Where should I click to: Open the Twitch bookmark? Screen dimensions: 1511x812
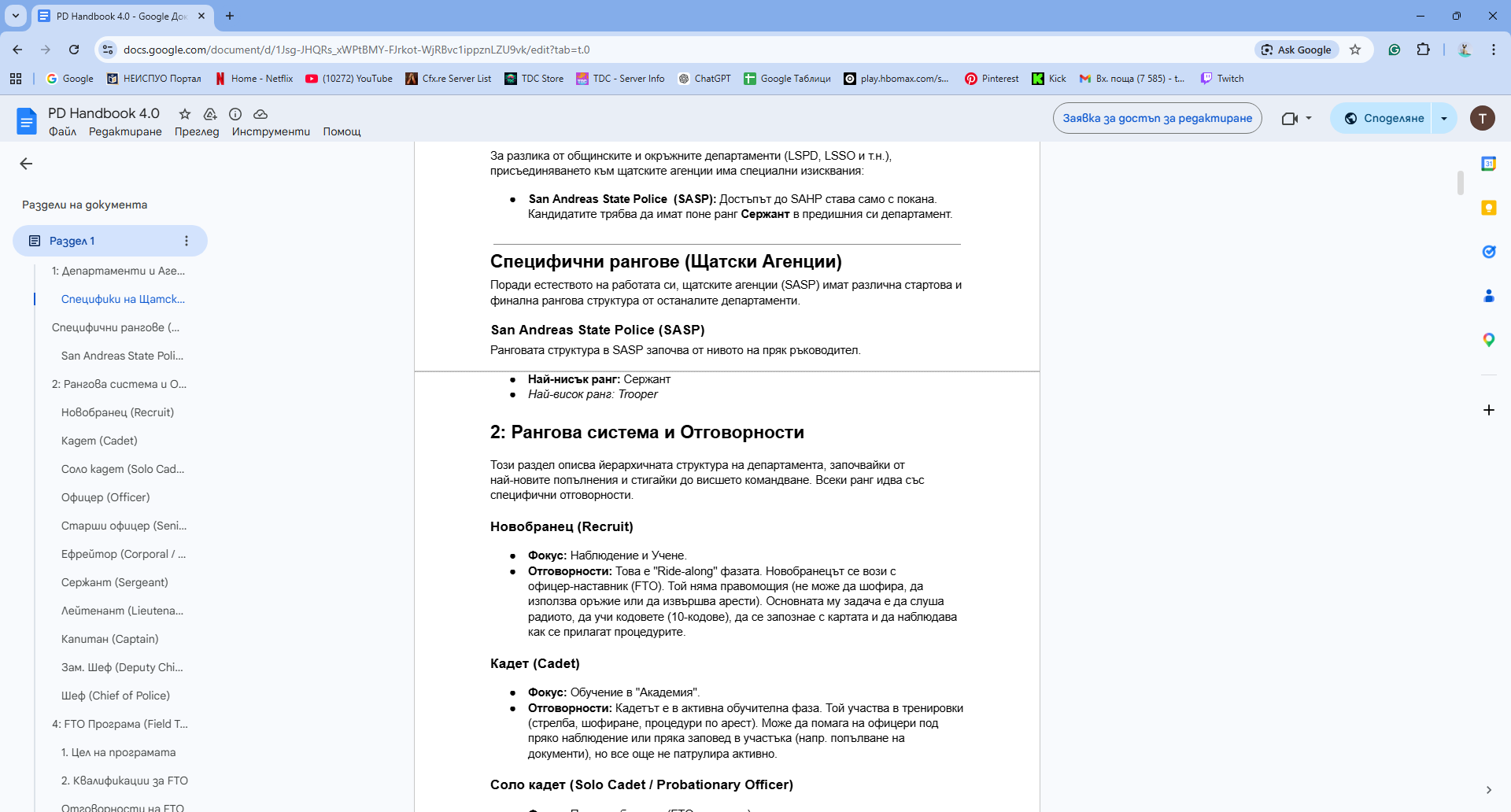coord(1222,79)
